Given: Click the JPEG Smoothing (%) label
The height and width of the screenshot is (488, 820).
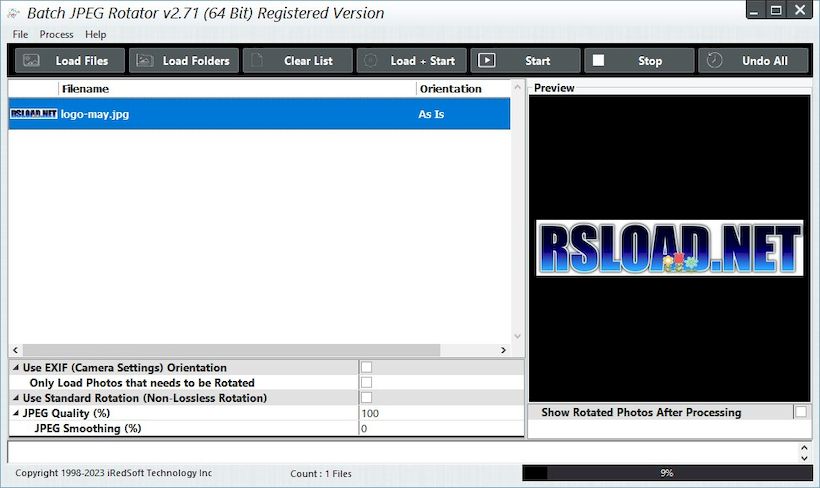Looking at the screenshot, I should coord(87,428).
